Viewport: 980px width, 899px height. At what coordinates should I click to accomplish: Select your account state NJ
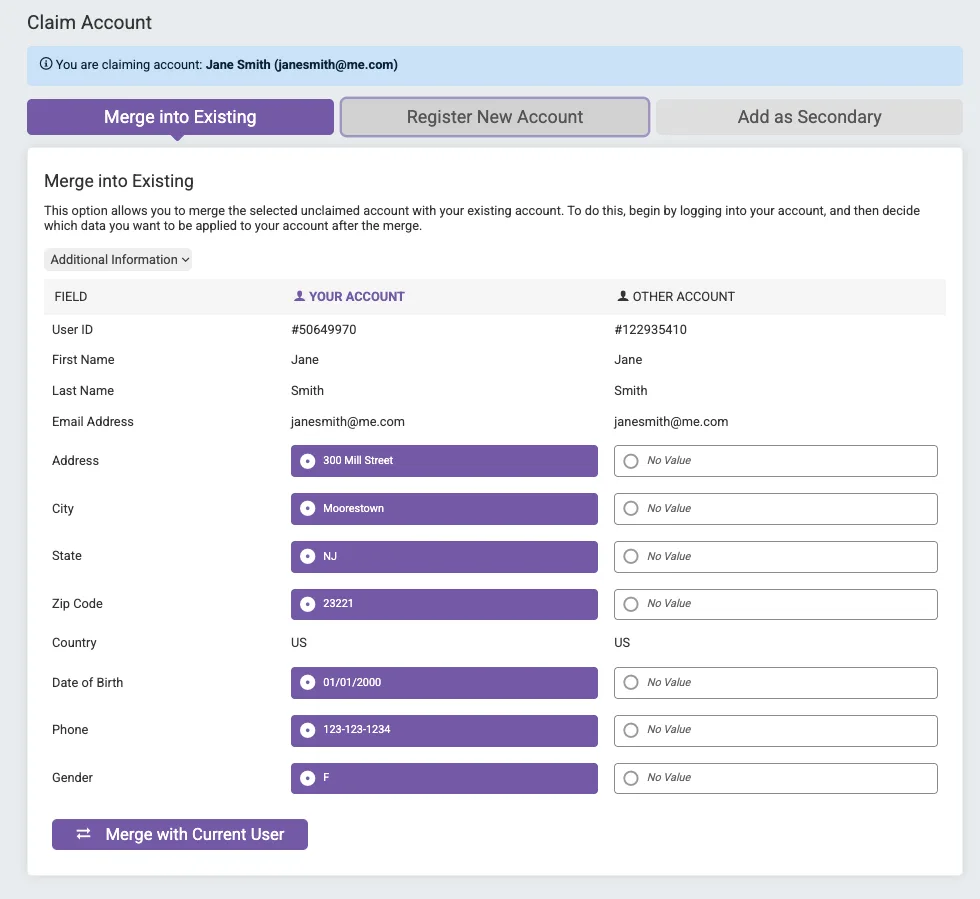pyautogui.click(x=444, y=556)
